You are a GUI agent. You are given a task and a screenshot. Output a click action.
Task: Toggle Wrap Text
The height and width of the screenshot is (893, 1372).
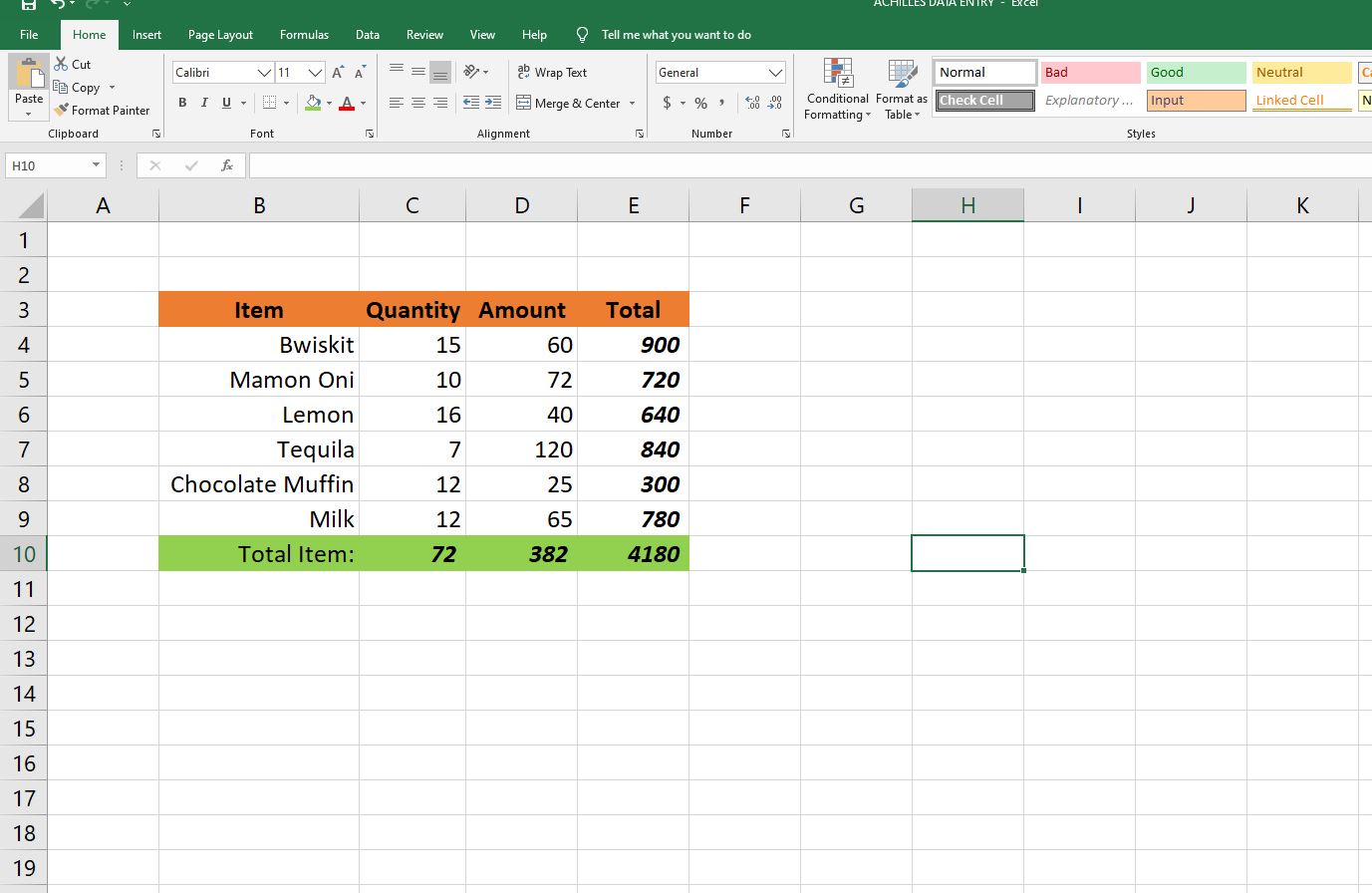(553, 73)
